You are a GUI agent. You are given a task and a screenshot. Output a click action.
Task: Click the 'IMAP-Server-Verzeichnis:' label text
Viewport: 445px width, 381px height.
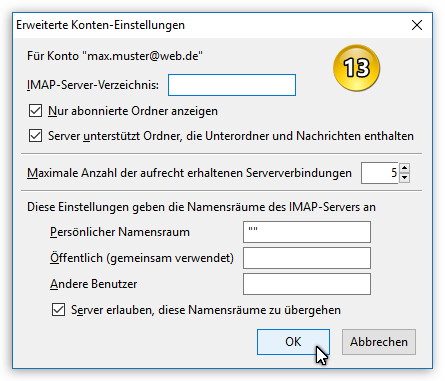point(93,85)
